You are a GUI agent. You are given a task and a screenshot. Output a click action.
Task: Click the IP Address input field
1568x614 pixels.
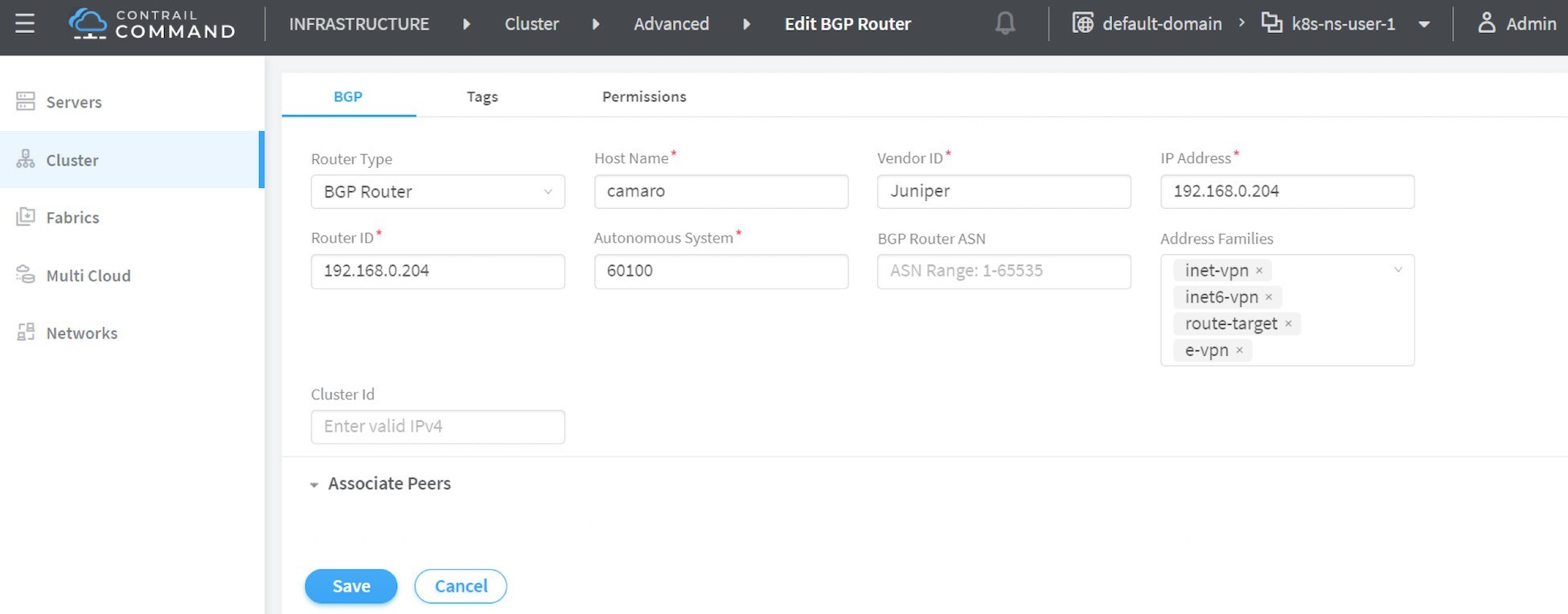[1287, 191]
